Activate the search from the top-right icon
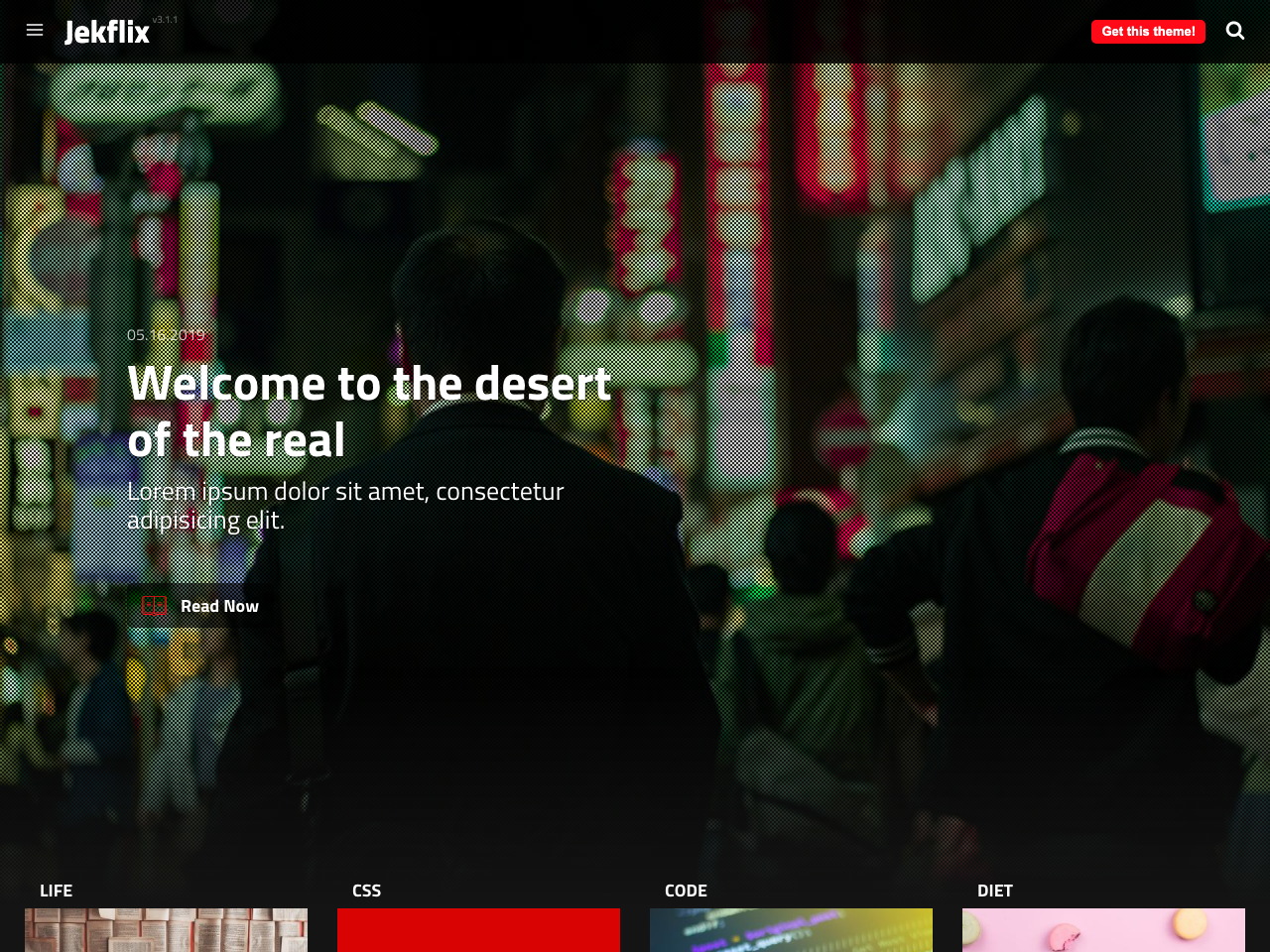 coord(1234,31)
